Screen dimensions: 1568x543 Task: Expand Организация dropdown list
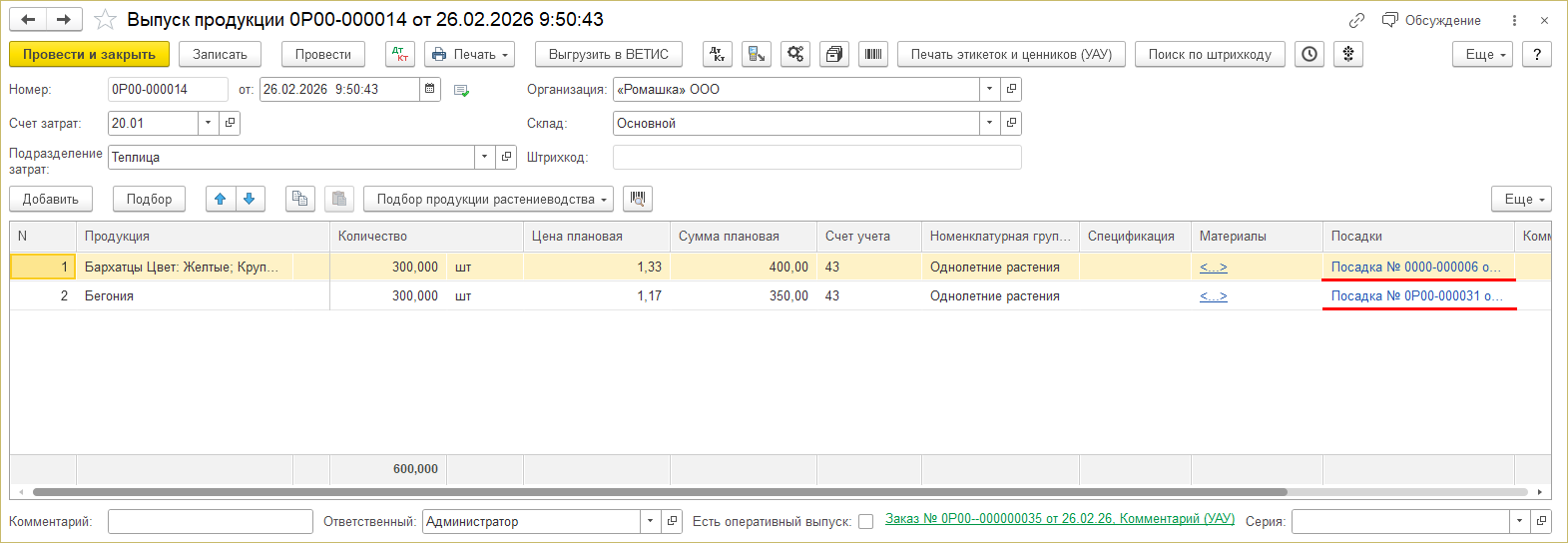pyautogui.click(x=989, y=89)
